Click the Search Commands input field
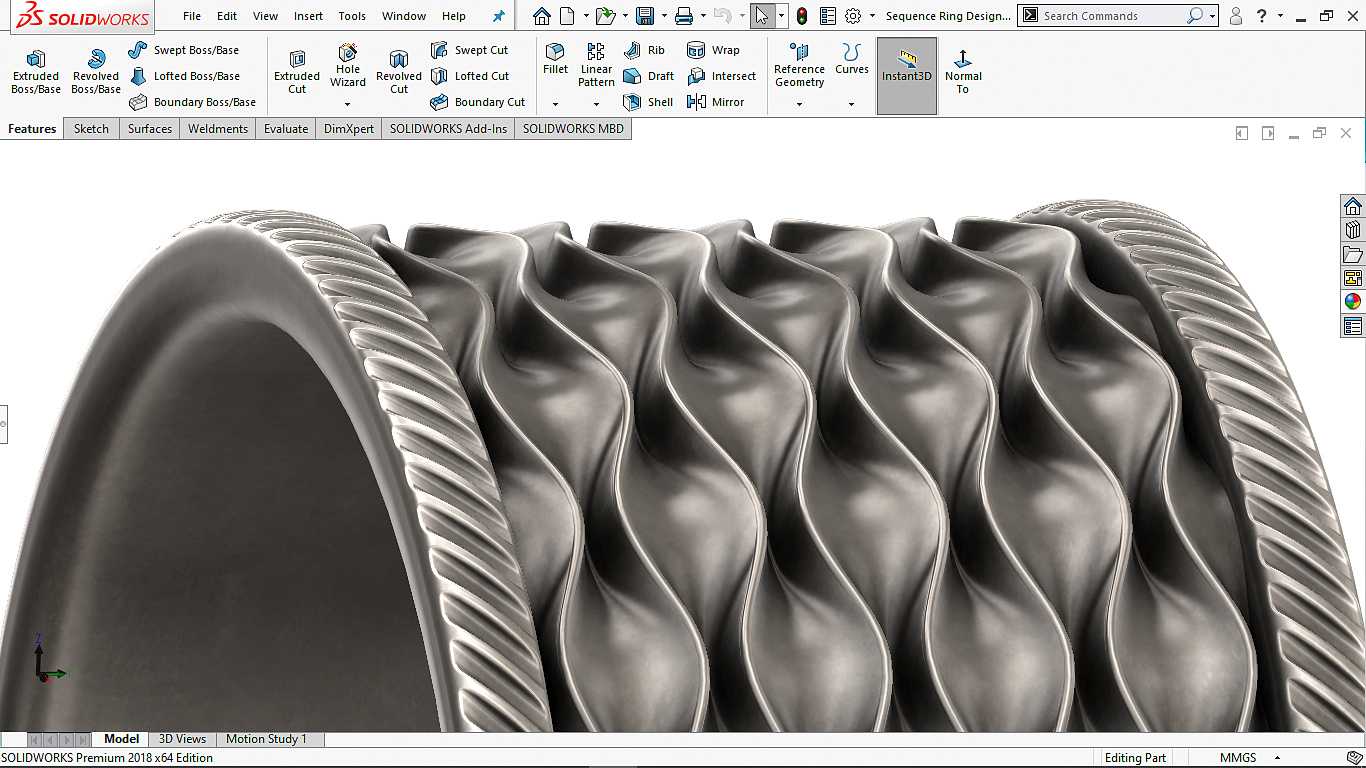Screen dimensions: 1366x768 coord(1112,16)
